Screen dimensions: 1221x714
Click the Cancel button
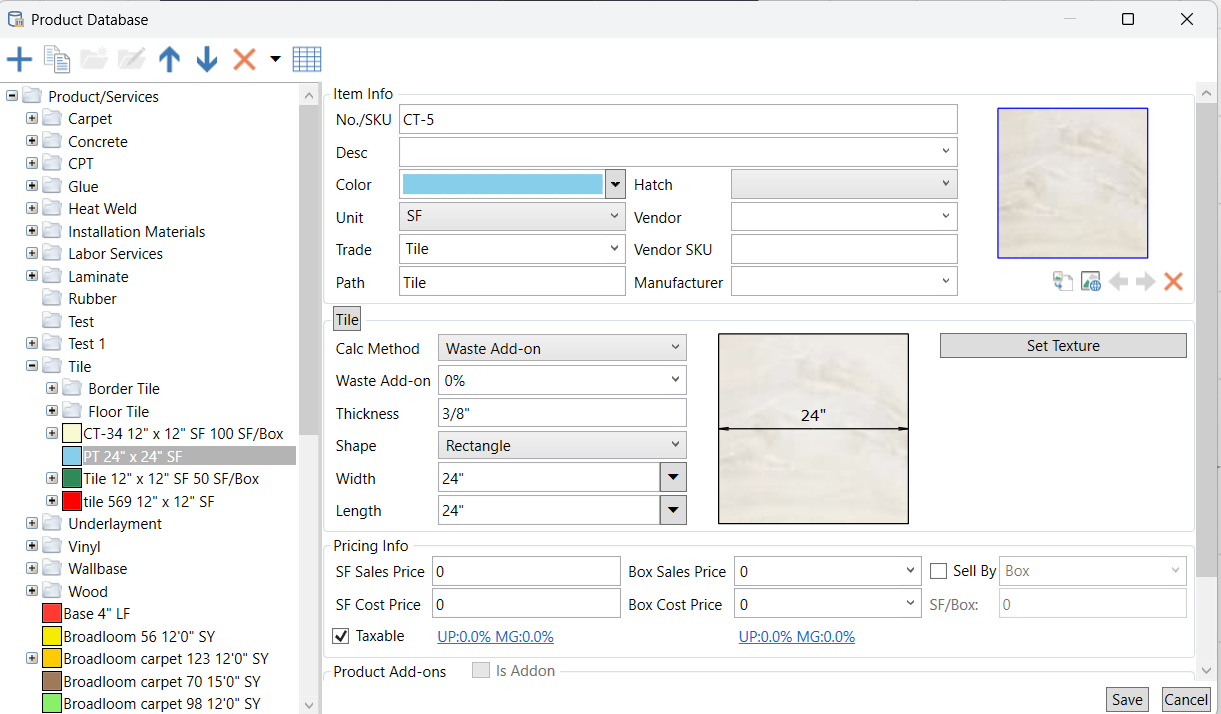pos(1186,700)
